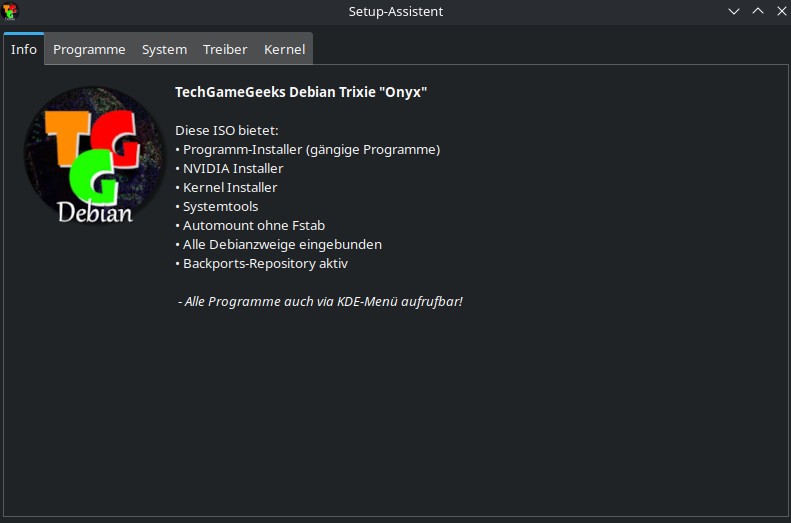Click the TGG window menu icon in title bar
This screenshot has height=523, width=791.
click(x=10, y=11)
